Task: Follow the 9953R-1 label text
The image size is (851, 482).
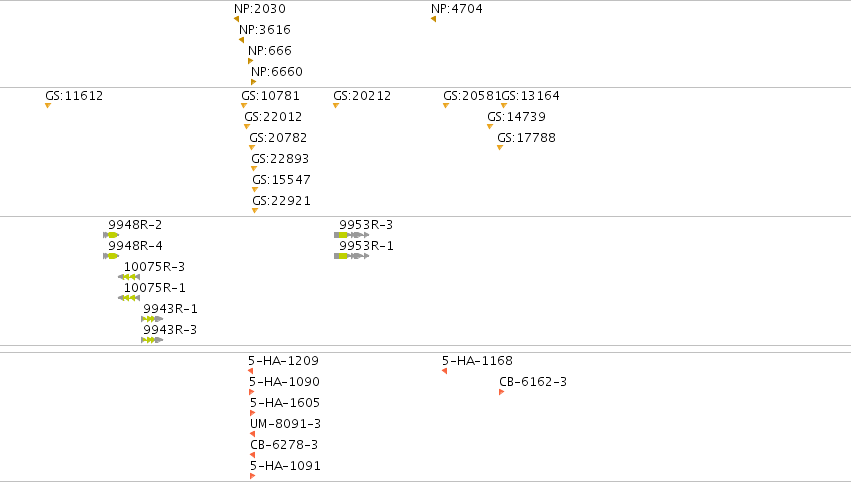Action: click(366, 246)
